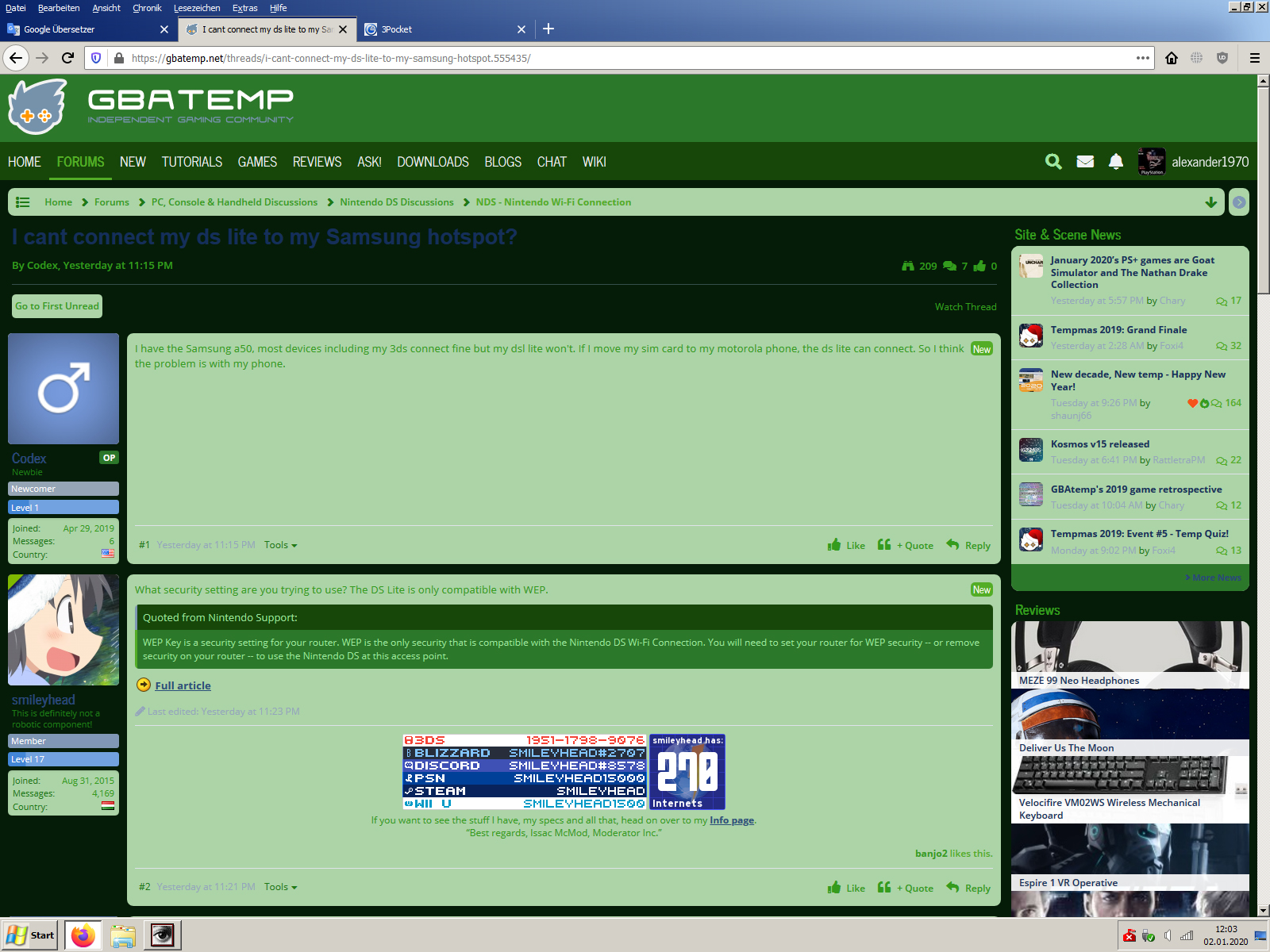Open the MEZE 99 Neo Headphones review thumbnail
Screen dimensions: 1270x952
(x=1130, y=654)
